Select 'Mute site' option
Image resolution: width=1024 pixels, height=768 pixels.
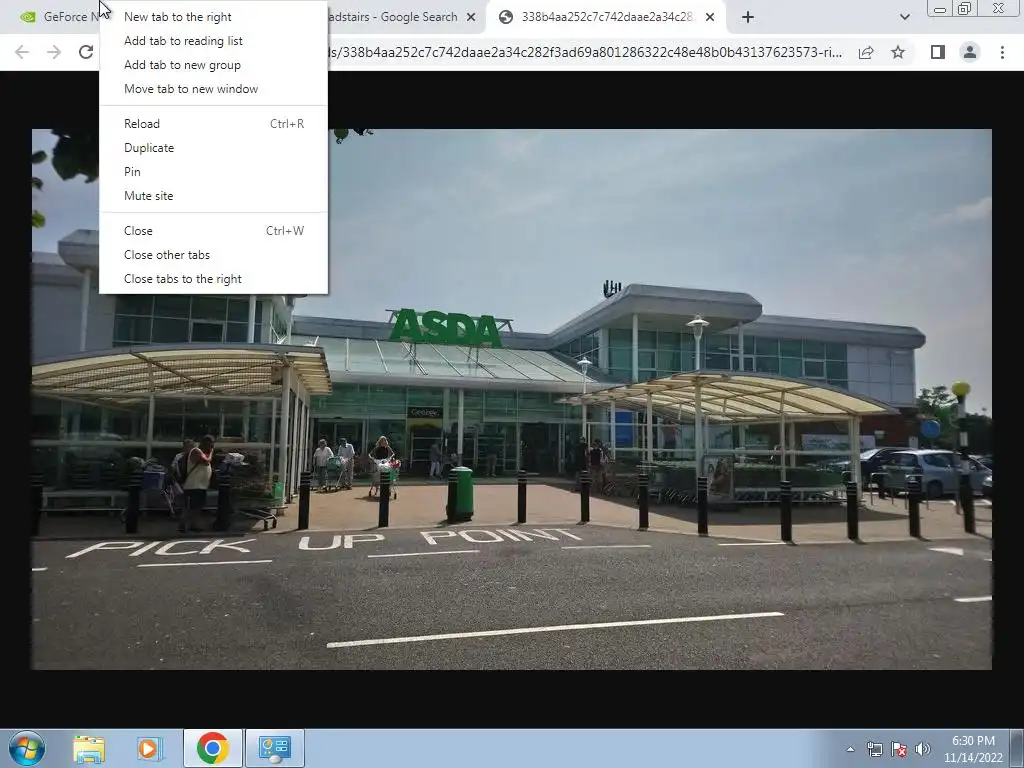[x=213, y=196]
